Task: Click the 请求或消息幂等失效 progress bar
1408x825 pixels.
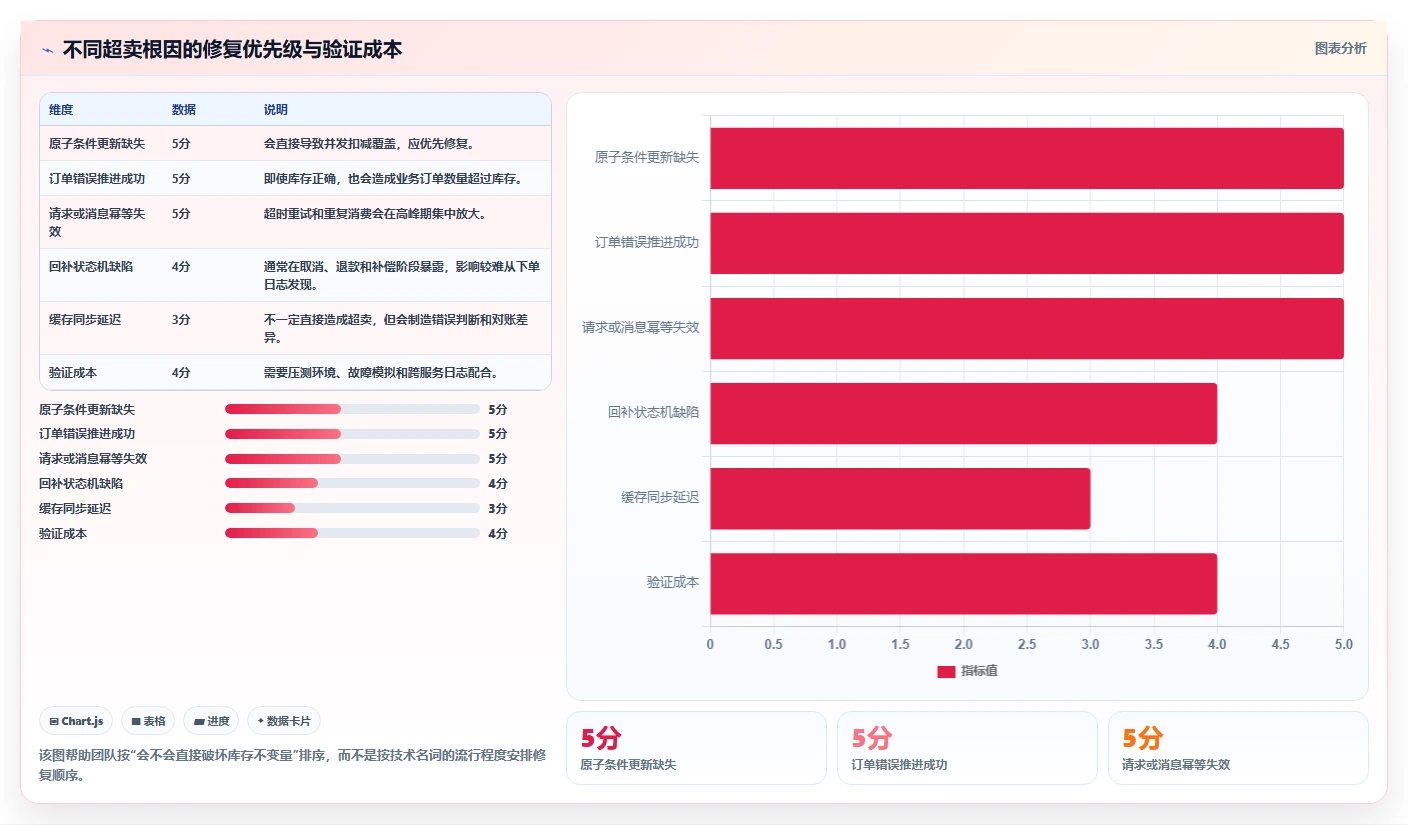Action: [x=352, y=459]
